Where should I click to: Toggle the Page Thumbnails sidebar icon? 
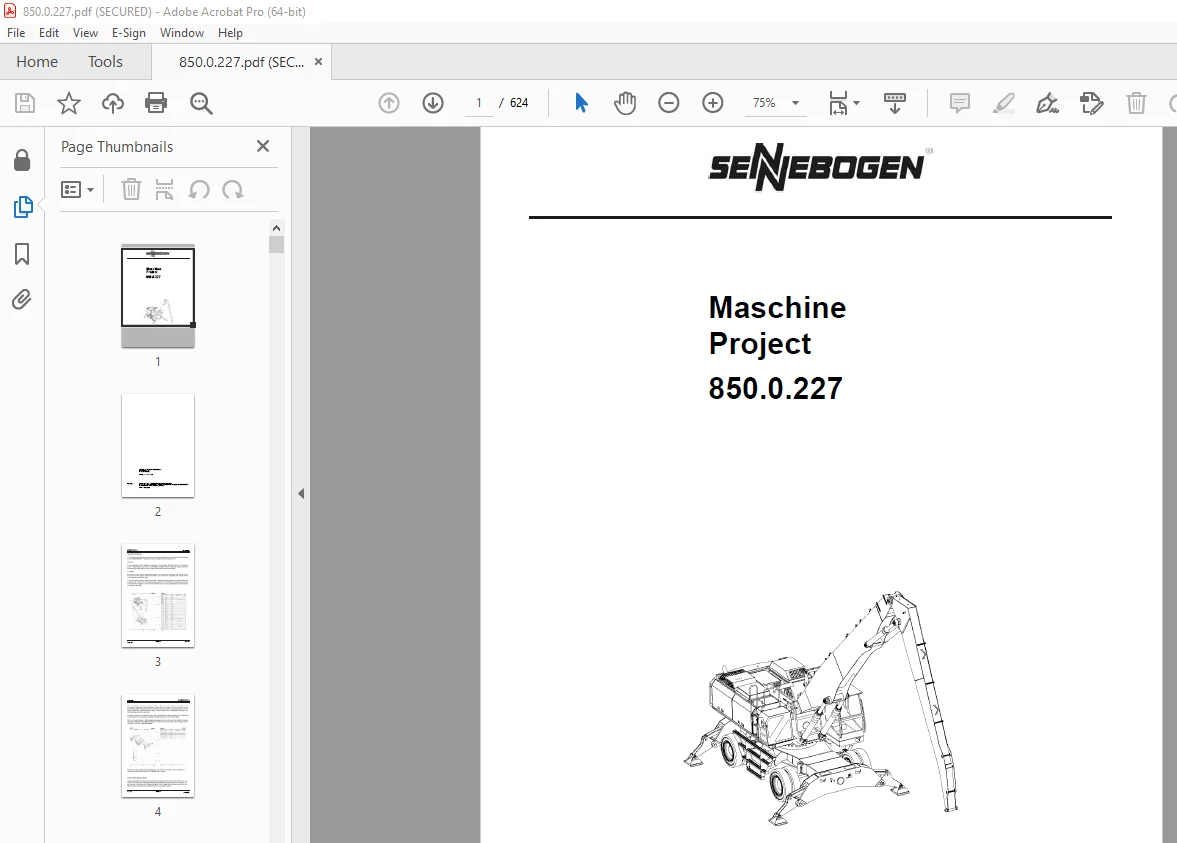(23, 207)
